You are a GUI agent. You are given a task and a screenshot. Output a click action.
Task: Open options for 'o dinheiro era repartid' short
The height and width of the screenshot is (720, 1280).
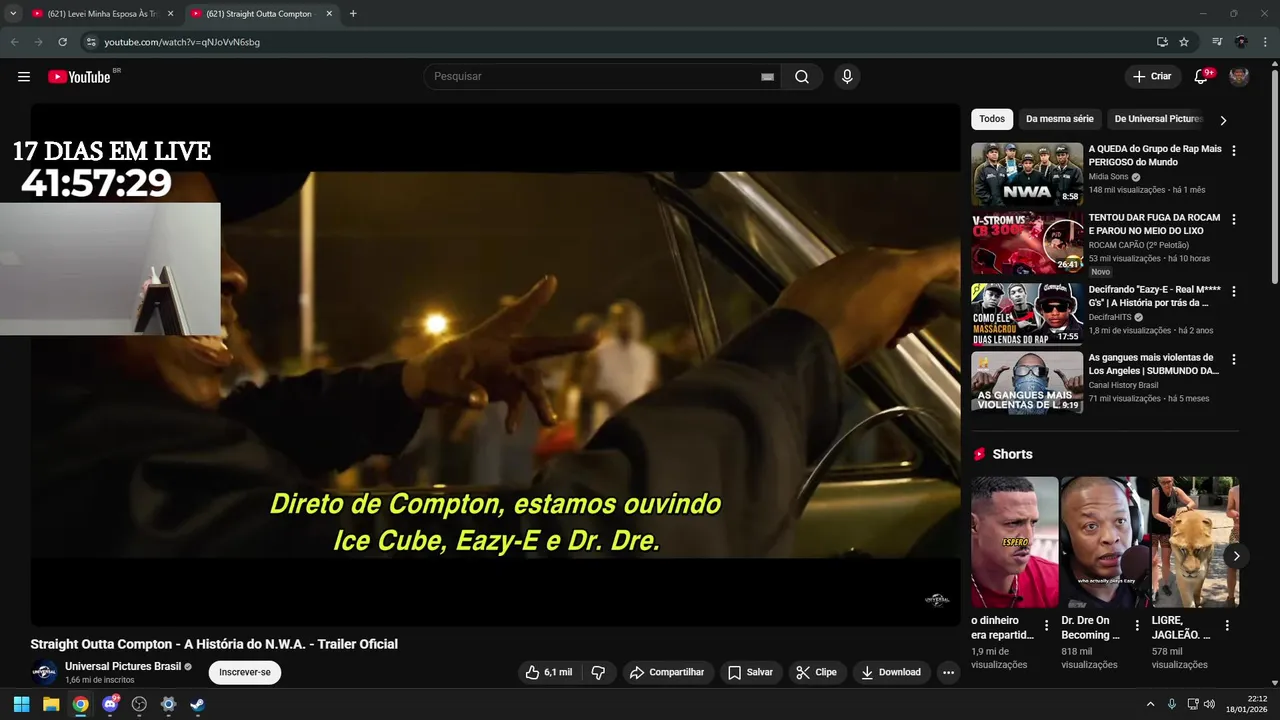coord(1047,625)
